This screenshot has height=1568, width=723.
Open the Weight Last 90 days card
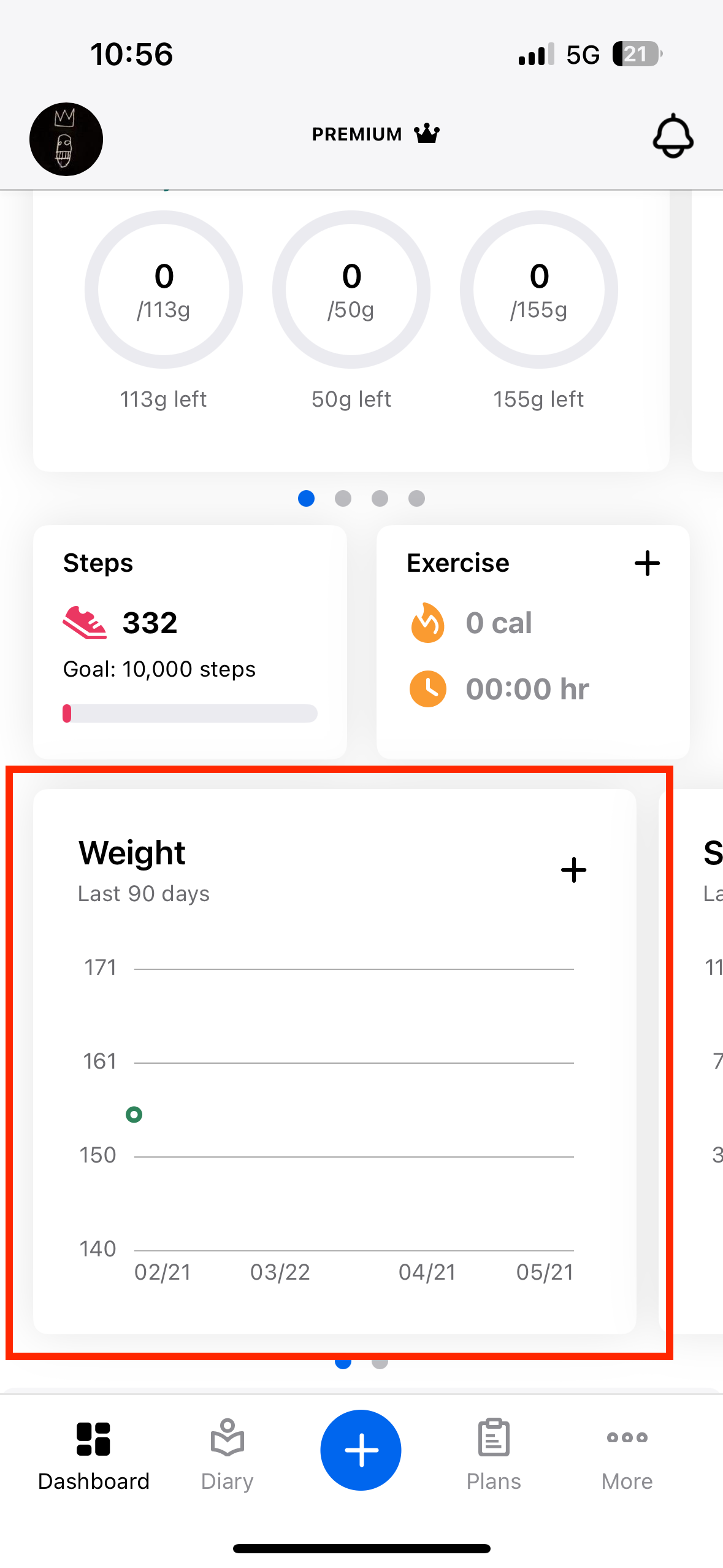(335, 1061)
